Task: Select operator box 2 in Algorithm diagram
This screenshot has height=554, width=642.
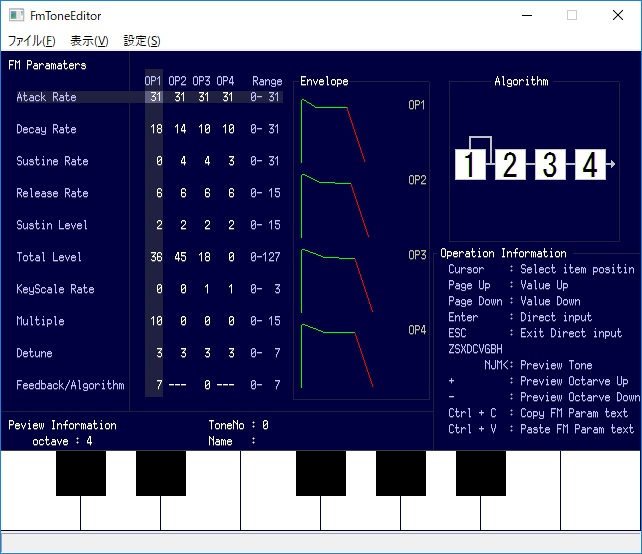Action: pyautogui.click(x=510, y=164)
